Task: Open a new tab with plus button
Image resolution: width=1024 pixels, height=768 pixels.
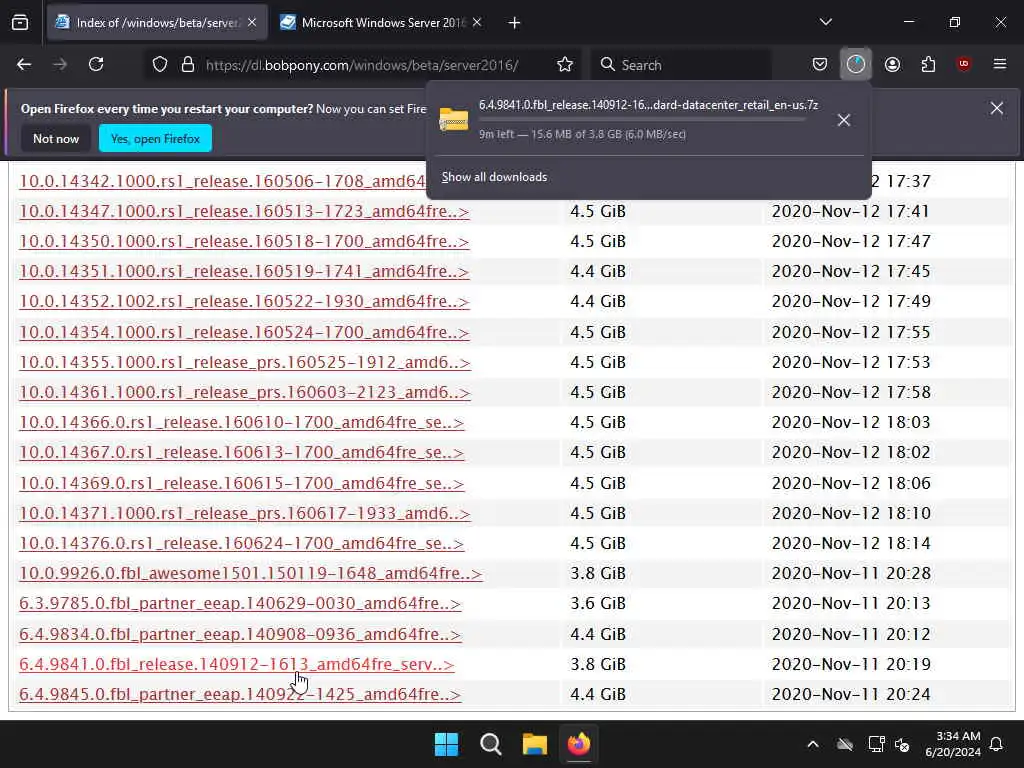Action: pos(515,23)
